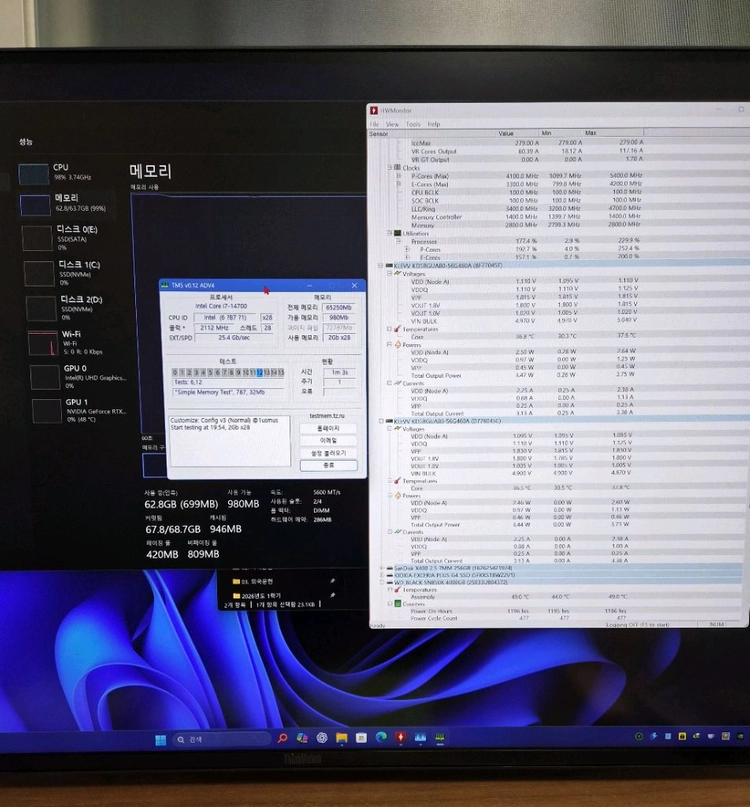
Task: Open the 2026년도 1학기 folder in Explorer
Action: [x=261, y=595]
